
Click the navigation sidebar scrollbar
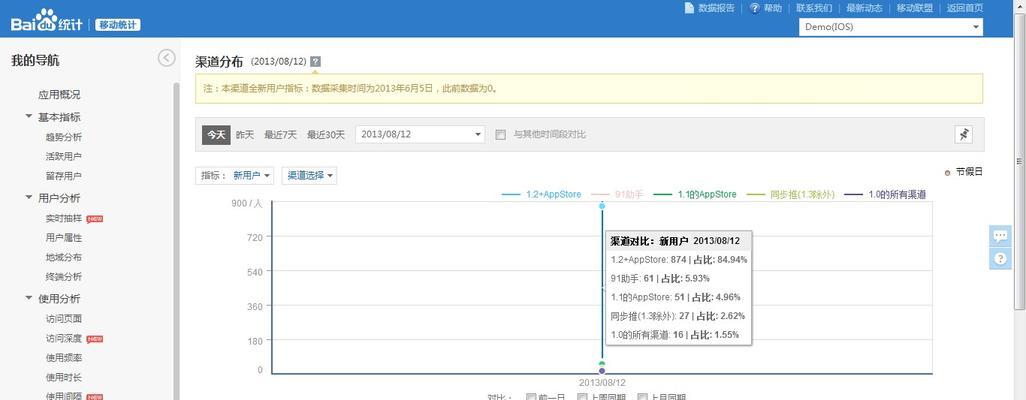click(176, 241)
